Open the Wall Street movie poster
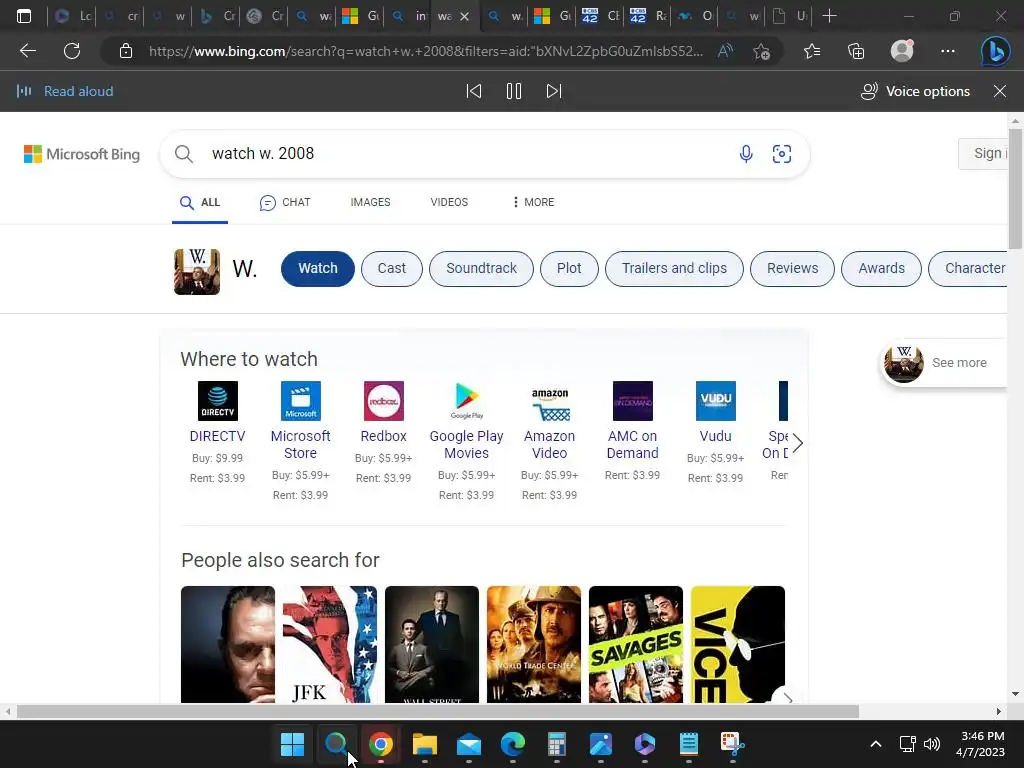Image resolution: width=1024 pixels, height=768 pixels. (432, 645)
